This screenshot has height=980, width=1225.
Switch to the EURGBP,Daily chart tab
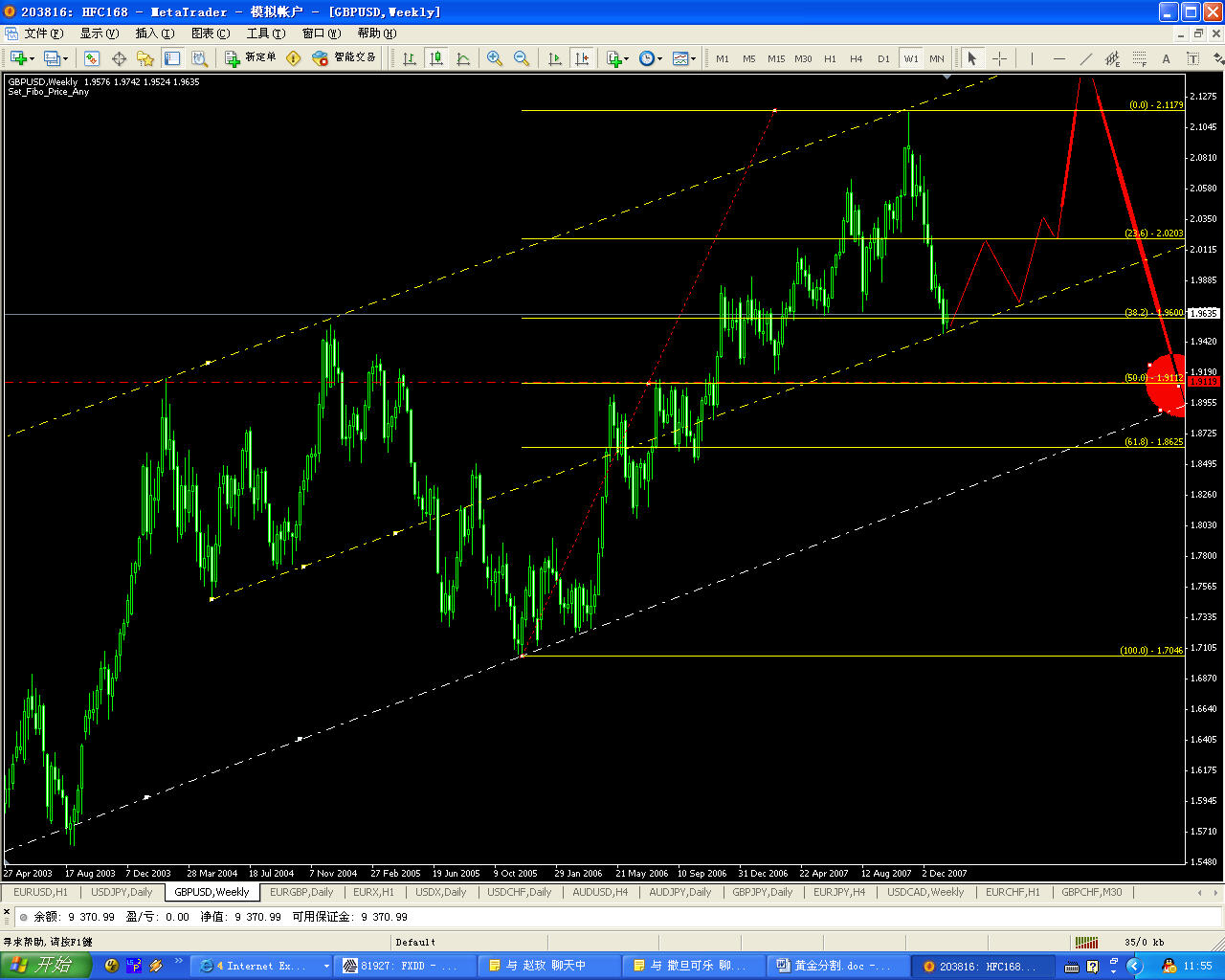point(301,892)
